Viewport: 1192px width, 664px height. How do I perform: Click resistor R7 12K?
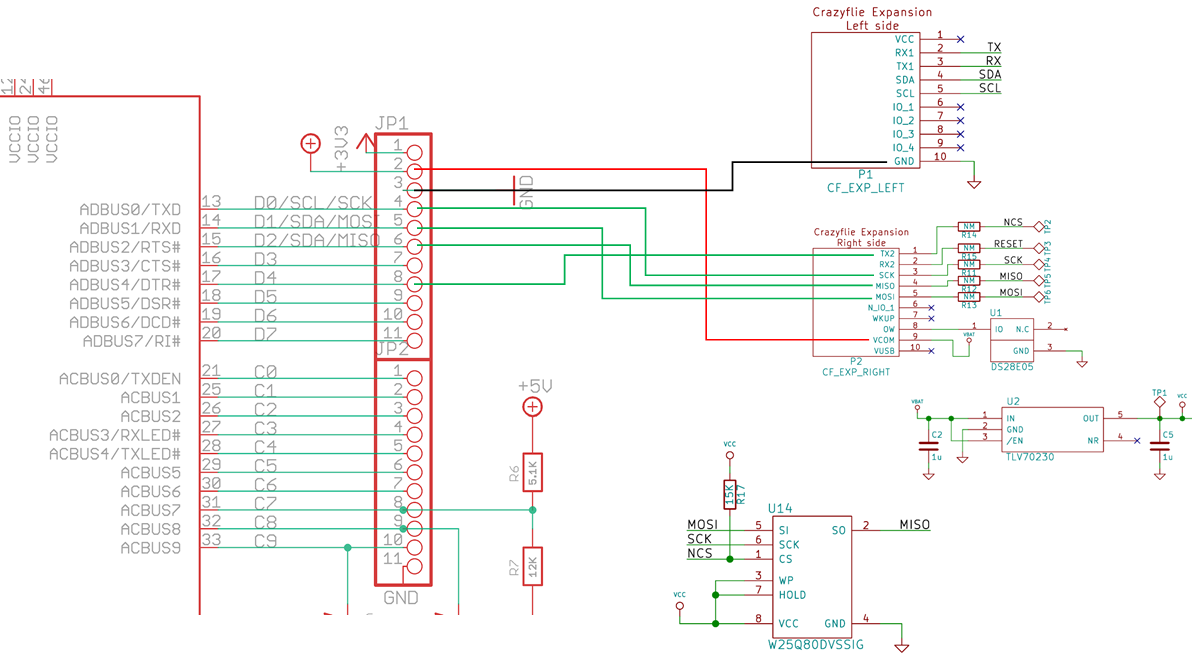(532, 567)
